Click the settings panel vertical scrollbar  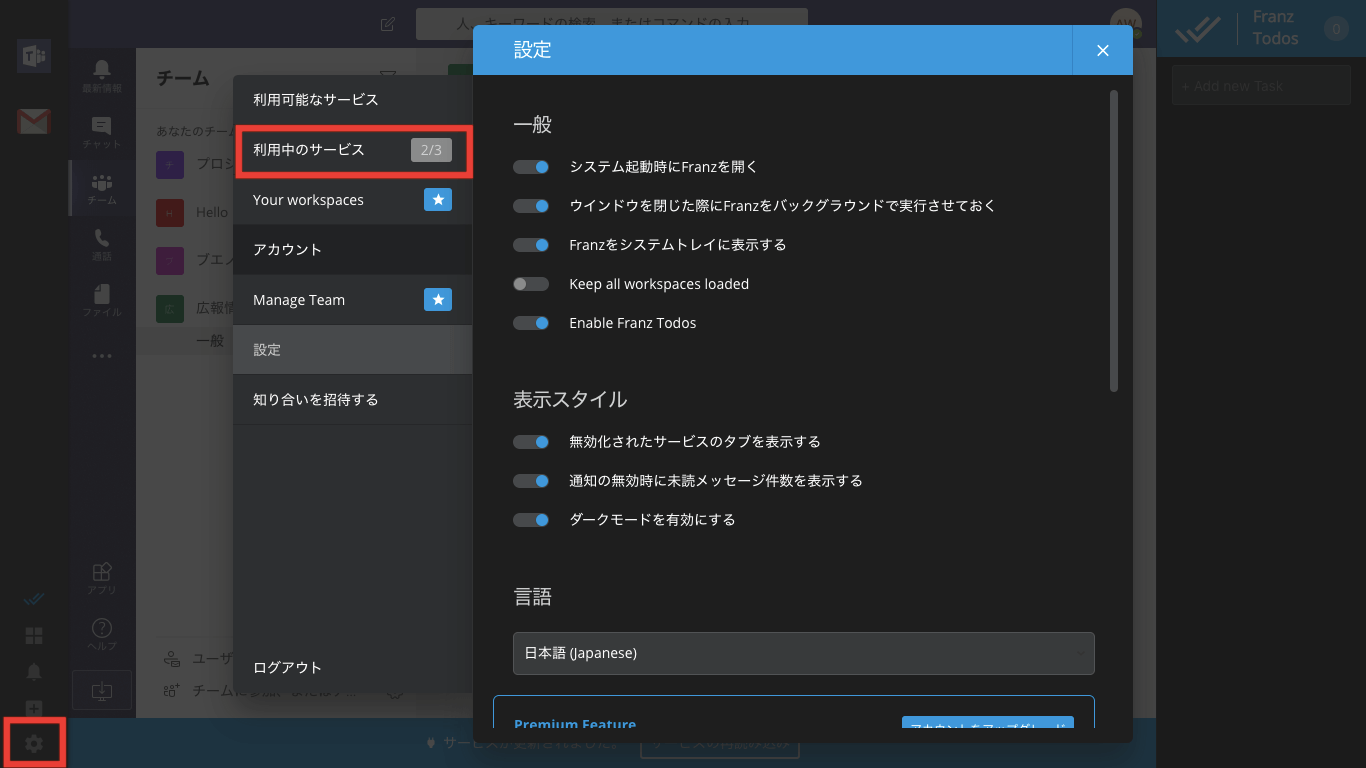tap(1114, 240)
